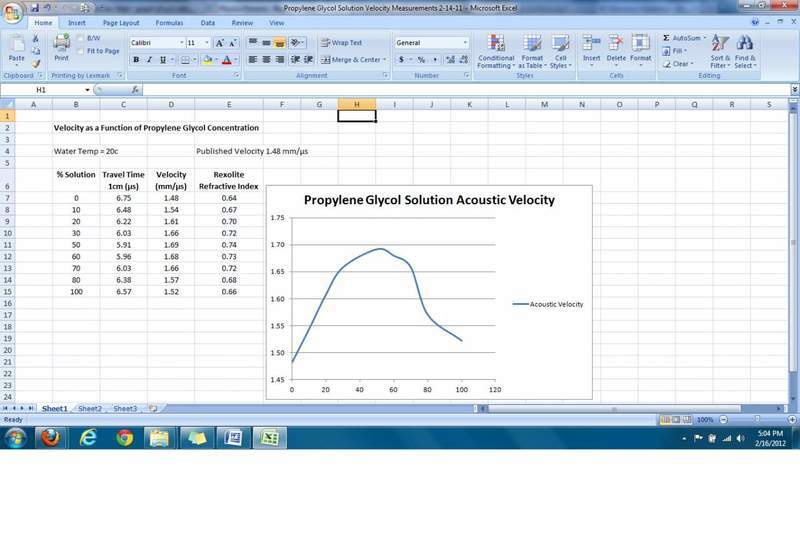Click the Sort & Filter icon
This screenshot has width=800, height=536.
tap(720, 50)
